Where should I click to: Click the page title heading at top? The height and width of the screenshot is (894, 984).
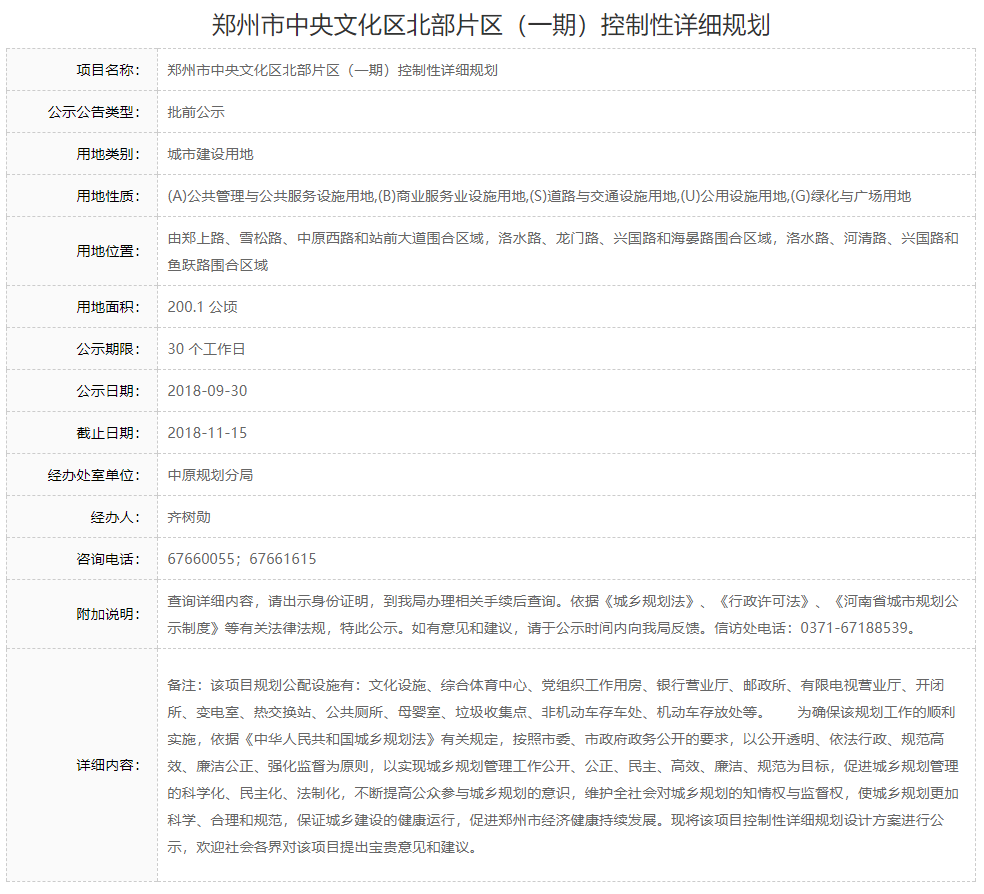pyautogui.click(x=491, y=25)
